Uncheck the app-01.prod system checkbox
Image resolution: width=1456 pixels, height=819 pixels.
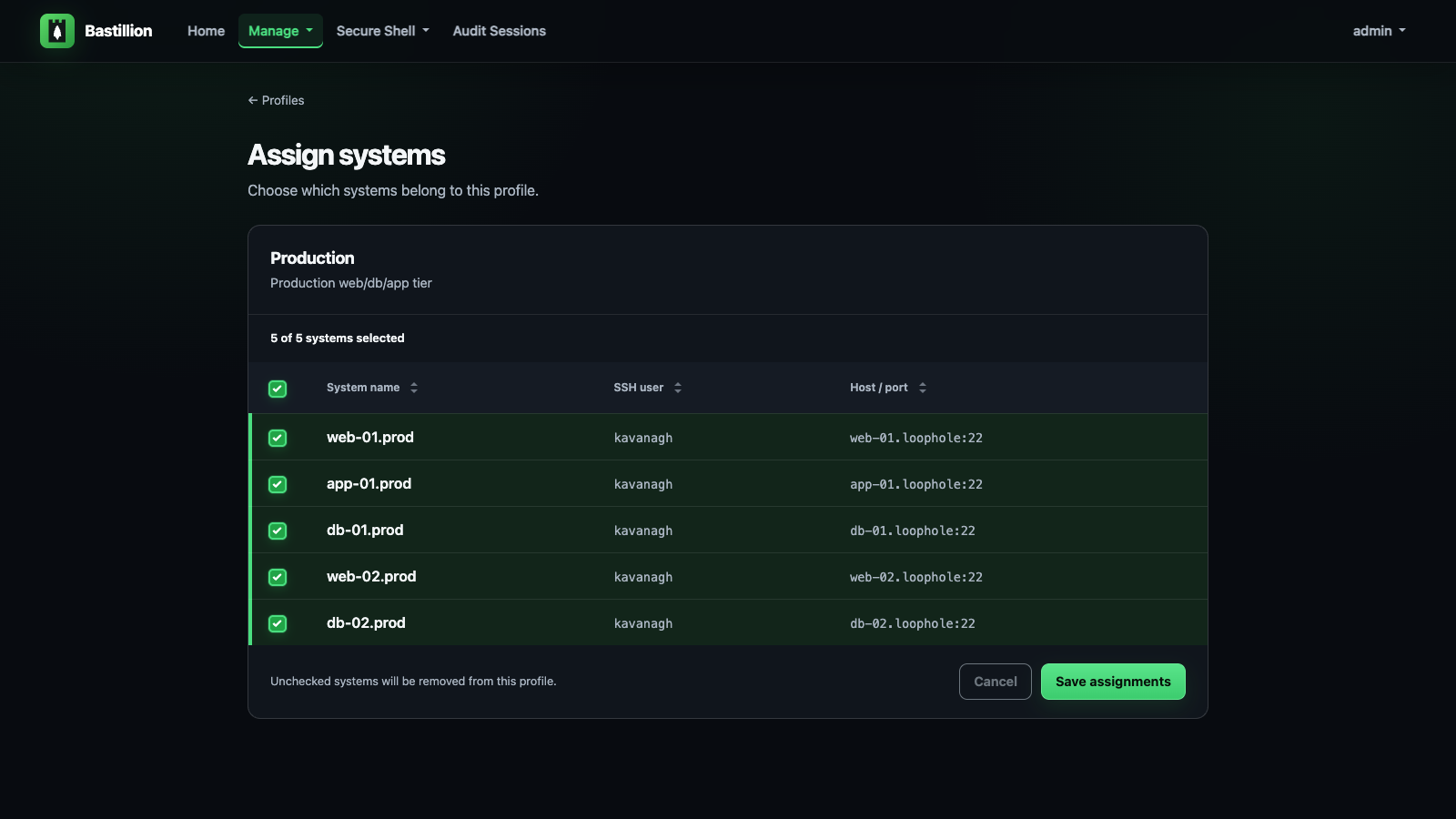click(278, 484)
